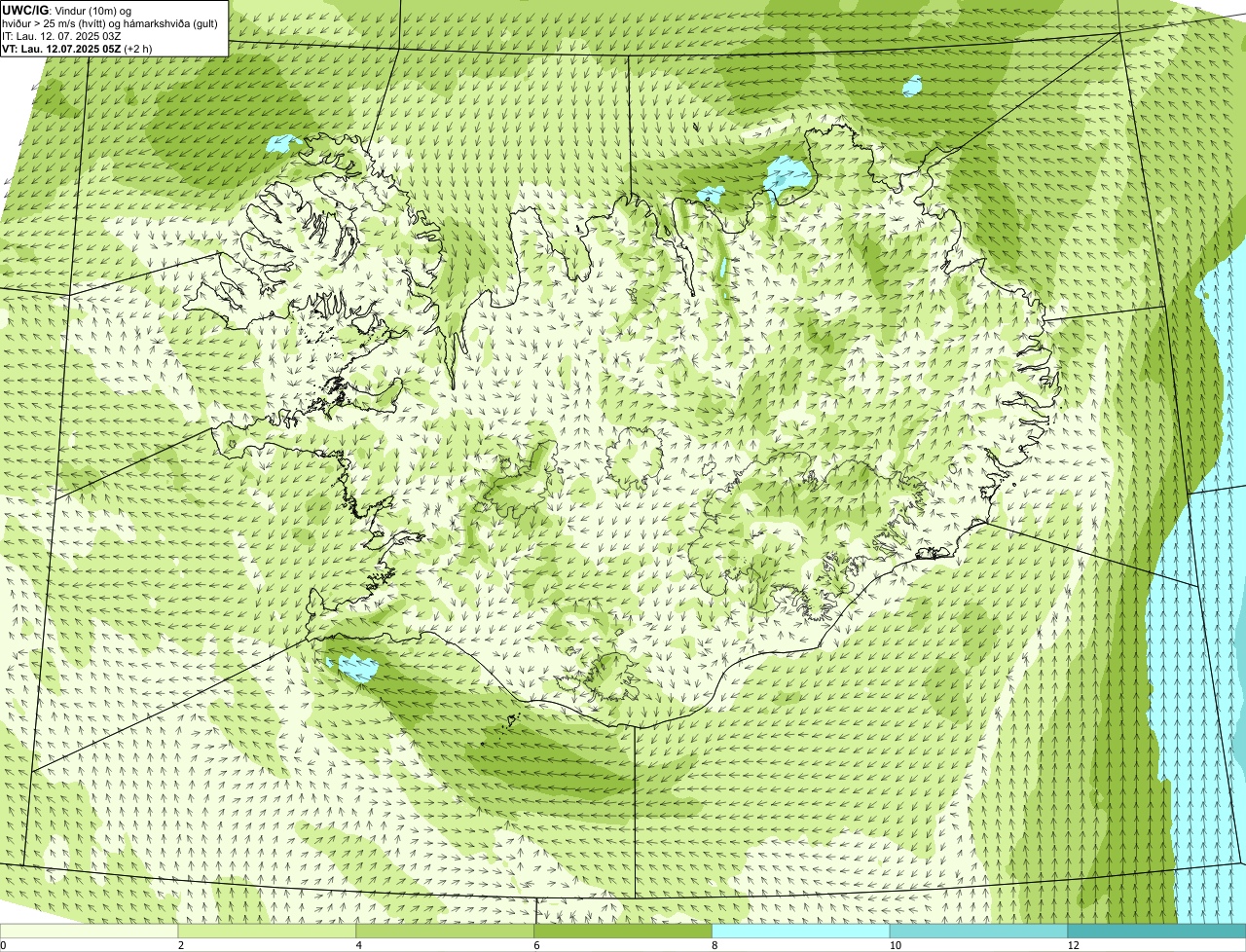The height and width of the screenshot is (952, 1246).
Task: Click the "IT: Lau. 12. 07. 2025 03Z" line
Action: [62, 36]
